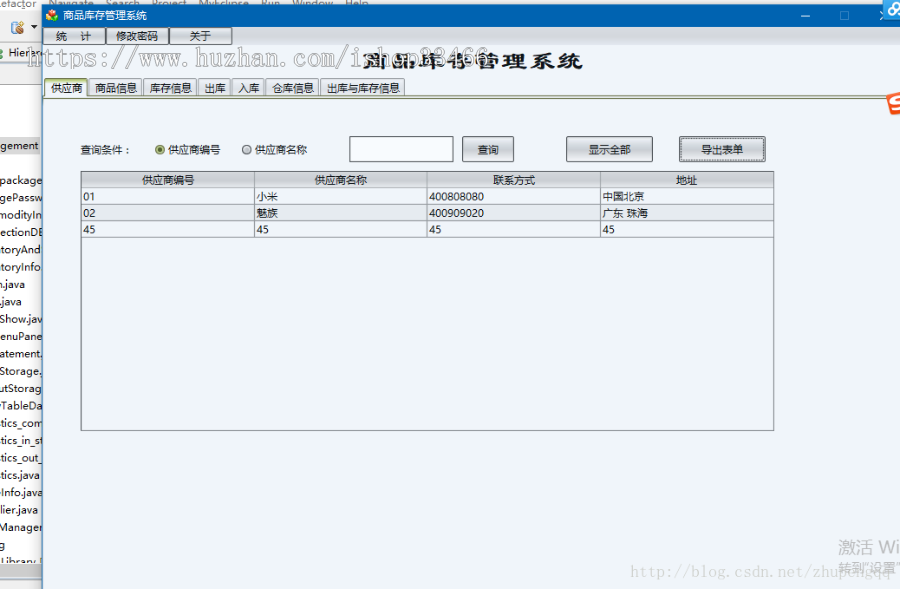Open the Eclipse Run menu
Image resolution: width=900 pixels, height=589 pixels.
(270, 4)
